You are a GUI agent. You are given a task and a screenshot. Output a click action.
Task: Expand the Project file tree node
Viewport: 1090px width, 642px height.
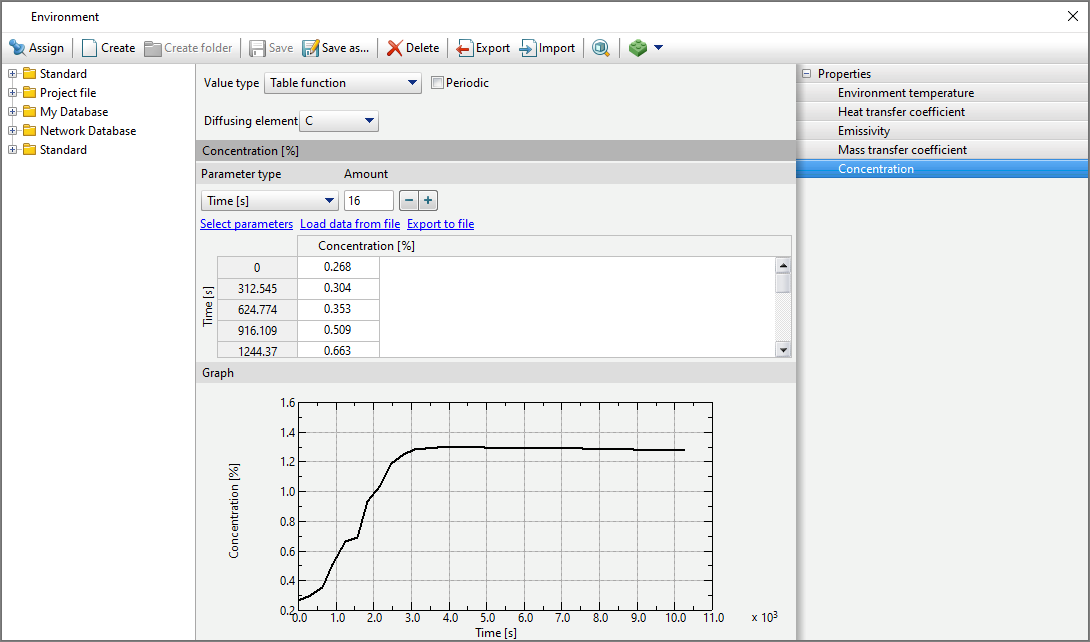pyautogui.click(x=13, y=93)
